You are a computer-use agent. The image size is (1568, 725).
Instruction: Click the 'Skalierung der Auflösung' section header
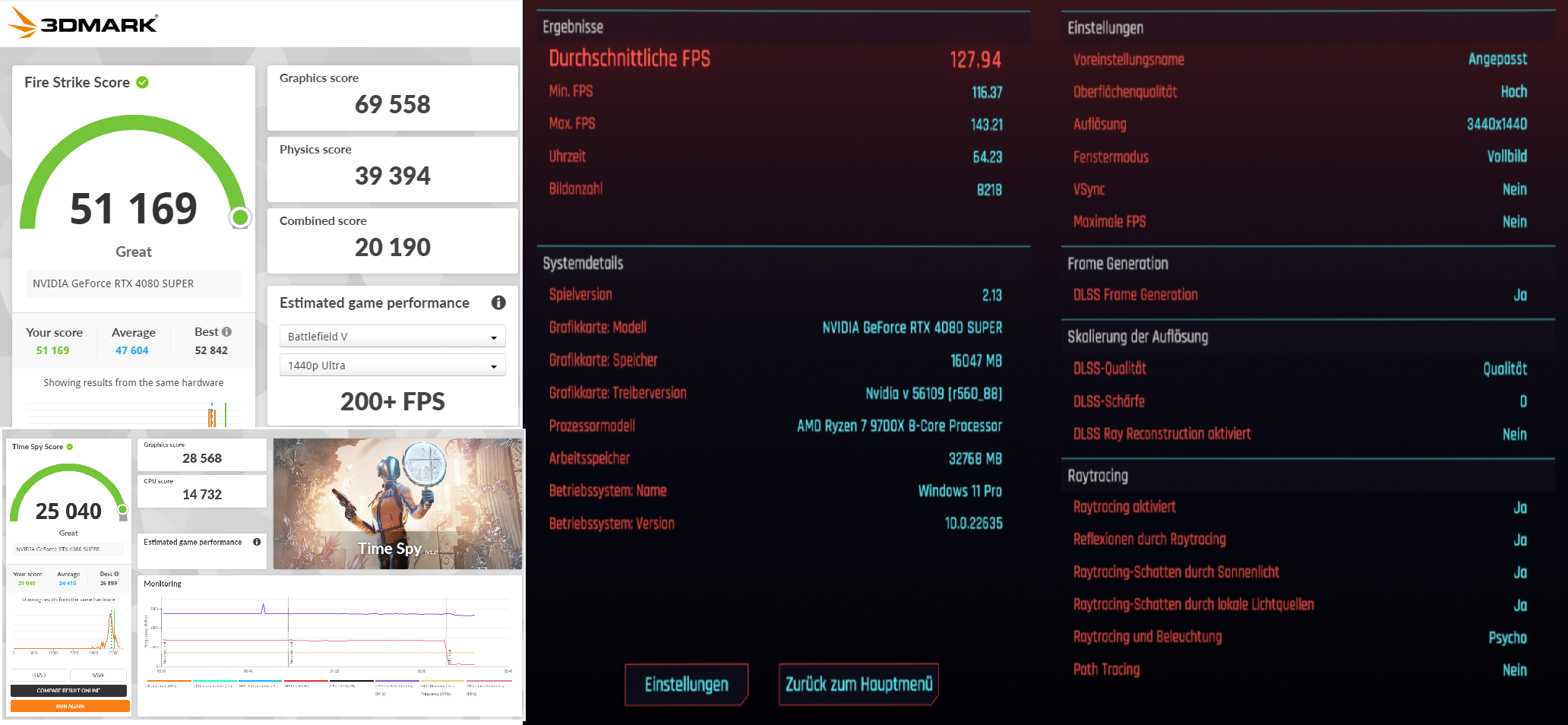1137,337
